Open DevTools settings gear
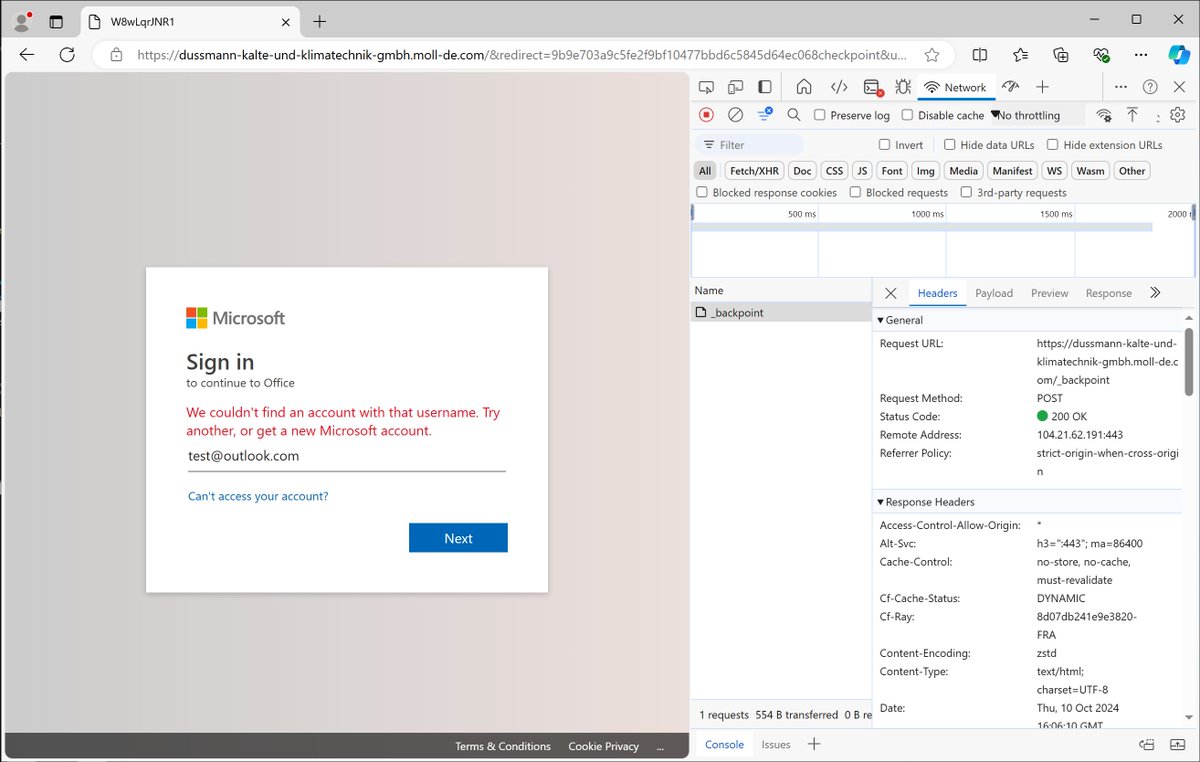The image size is (1200, 762). 1177,114
